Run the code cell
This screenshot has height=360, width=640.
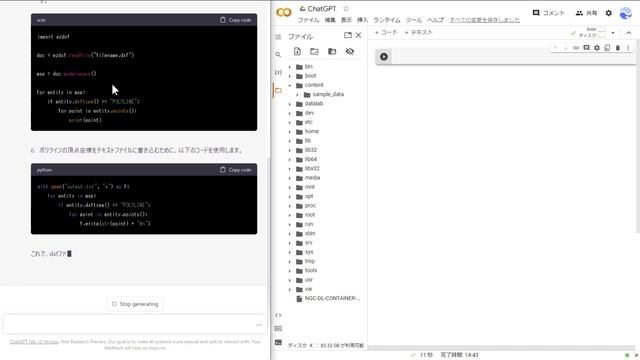pos(384,57)
